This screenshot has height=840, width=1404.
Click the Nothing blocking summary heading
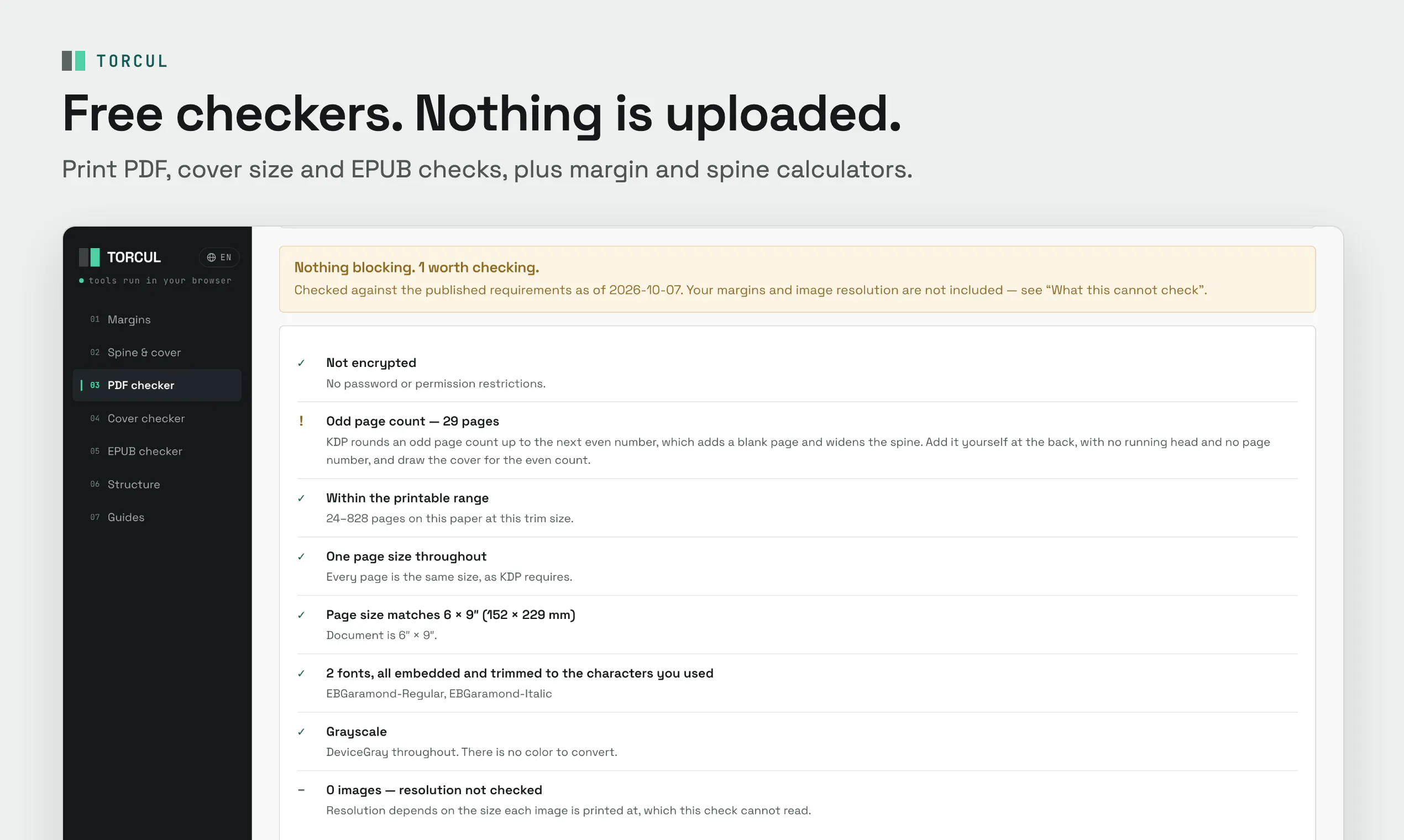coord(416,267)
